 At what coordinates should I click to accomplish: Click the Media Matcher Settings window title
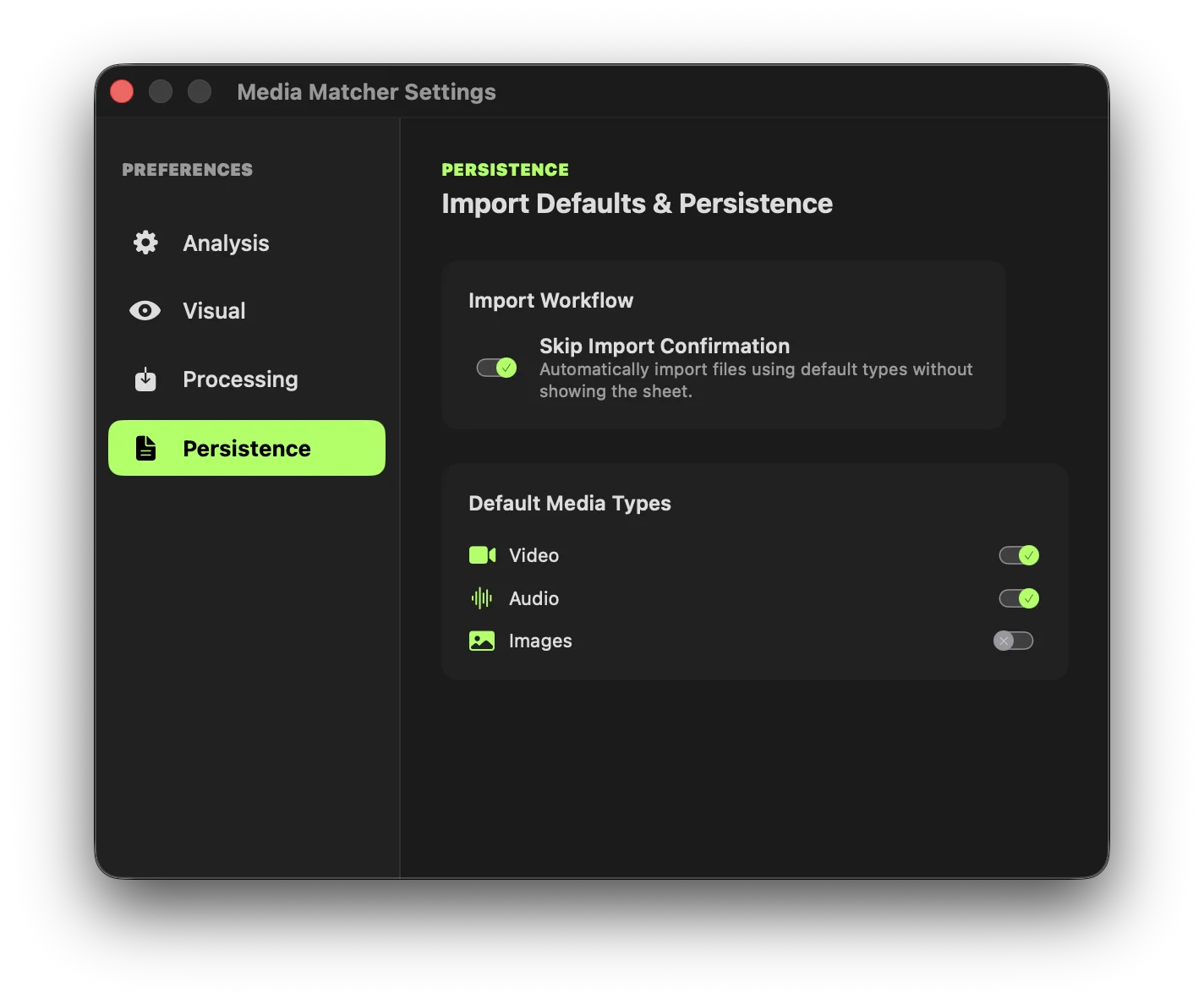[x=366, y=92]
